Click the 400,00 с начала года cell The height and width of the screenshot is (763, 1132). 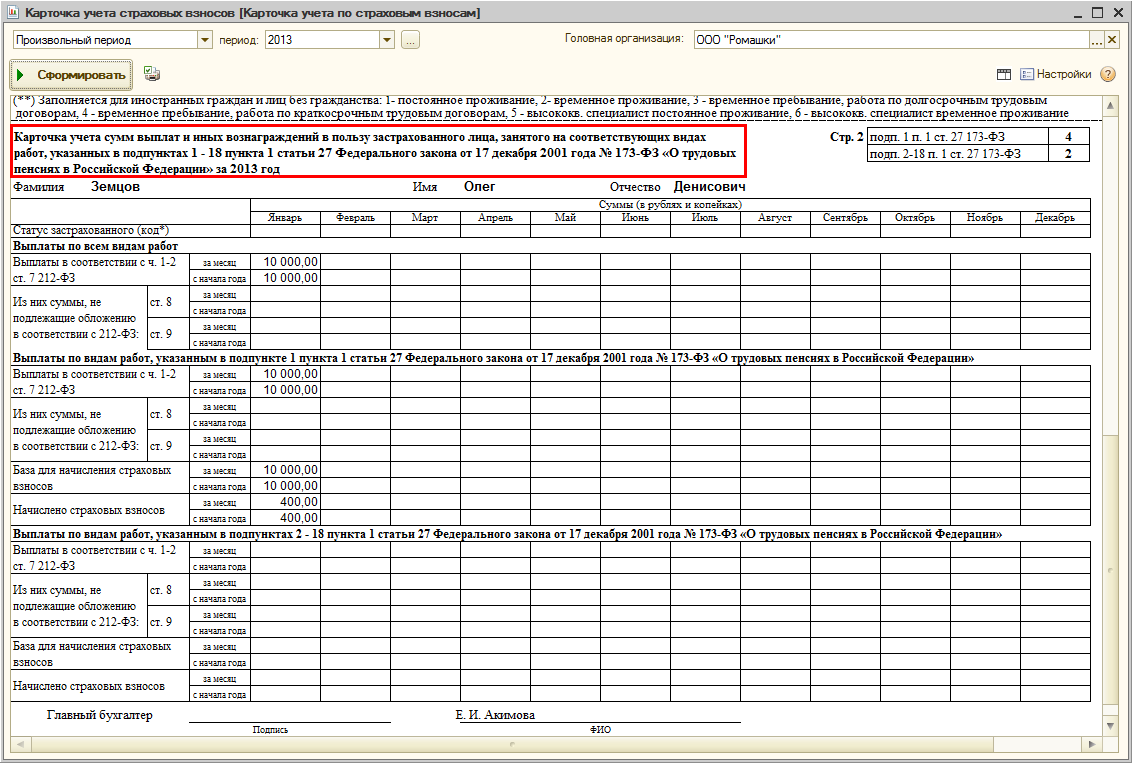[285, 518]
